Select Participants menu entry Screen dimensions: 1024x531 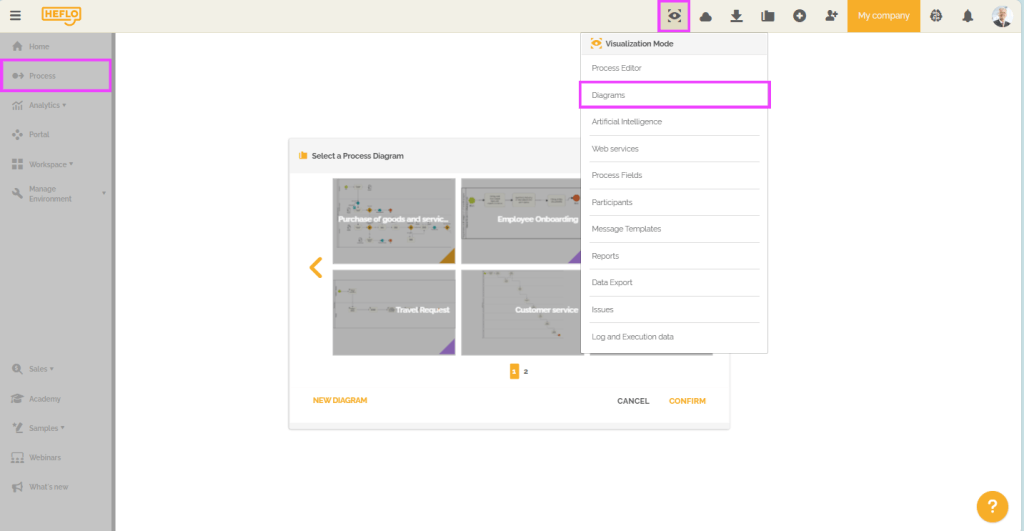pyautogui.click(x=674, y=202)
